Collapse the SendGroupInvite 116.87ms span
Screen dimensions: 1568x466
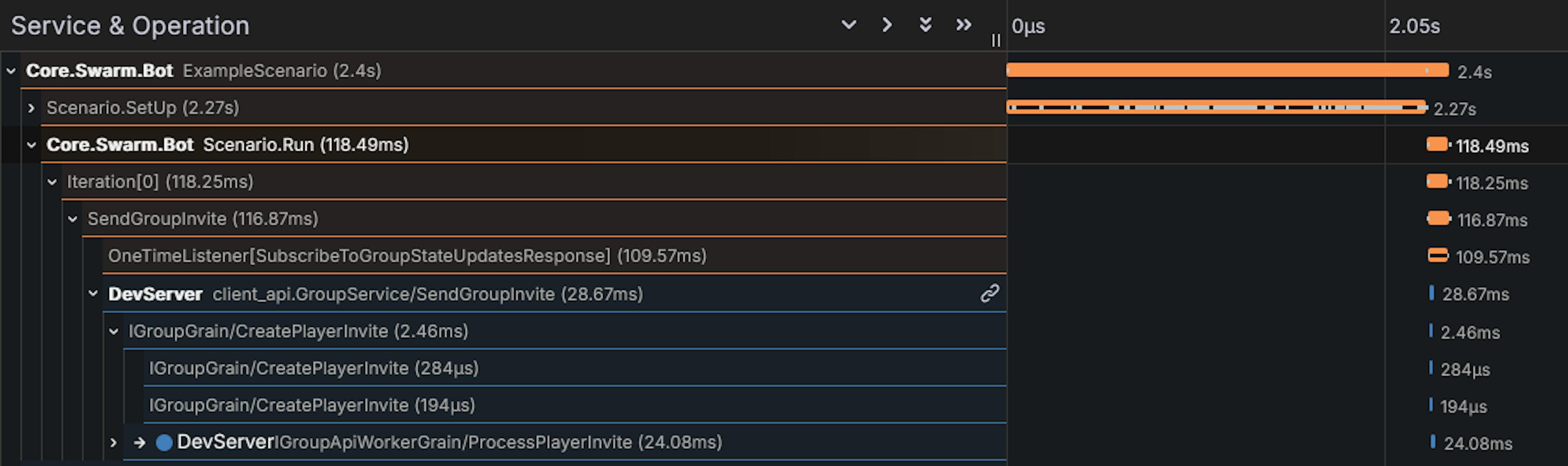pyautogui.click(x=72, y=219)
